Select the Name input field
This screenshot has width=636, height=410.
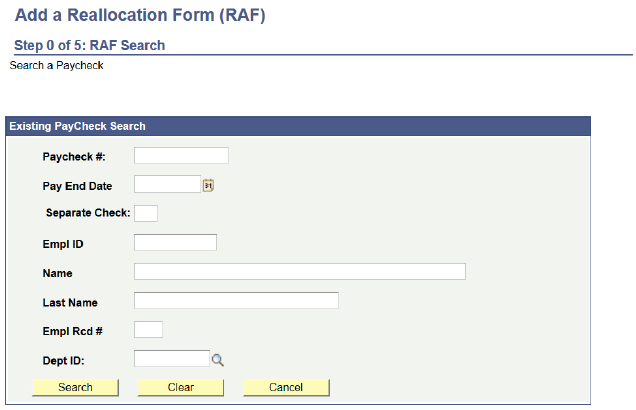[300, 271]
